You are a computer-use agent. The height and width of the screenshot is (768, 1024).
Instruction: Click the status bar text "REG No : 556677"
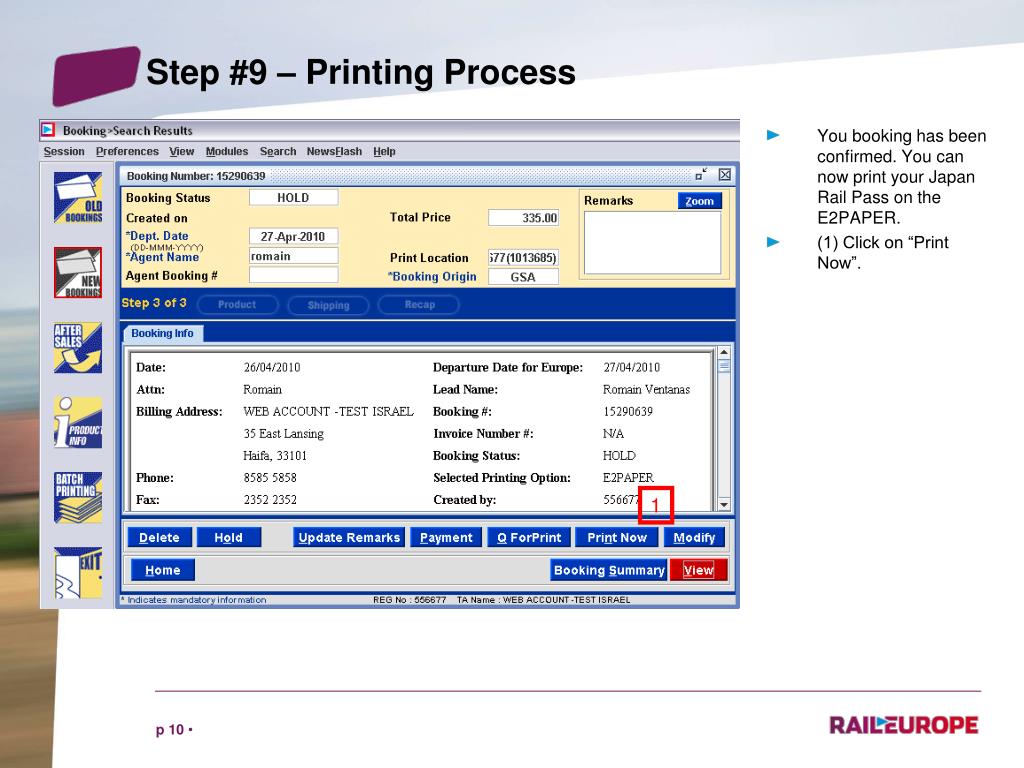409,600
